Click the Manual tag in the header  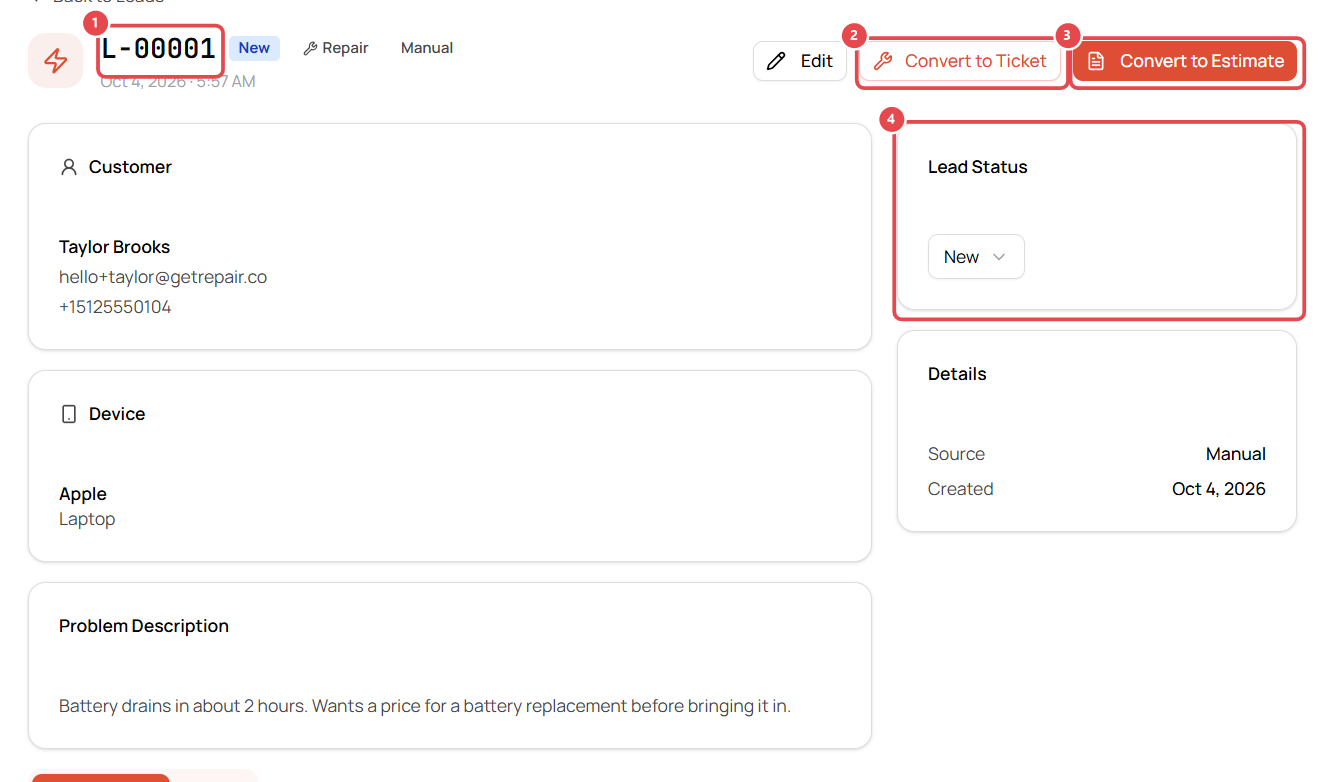tap(427, 48)
